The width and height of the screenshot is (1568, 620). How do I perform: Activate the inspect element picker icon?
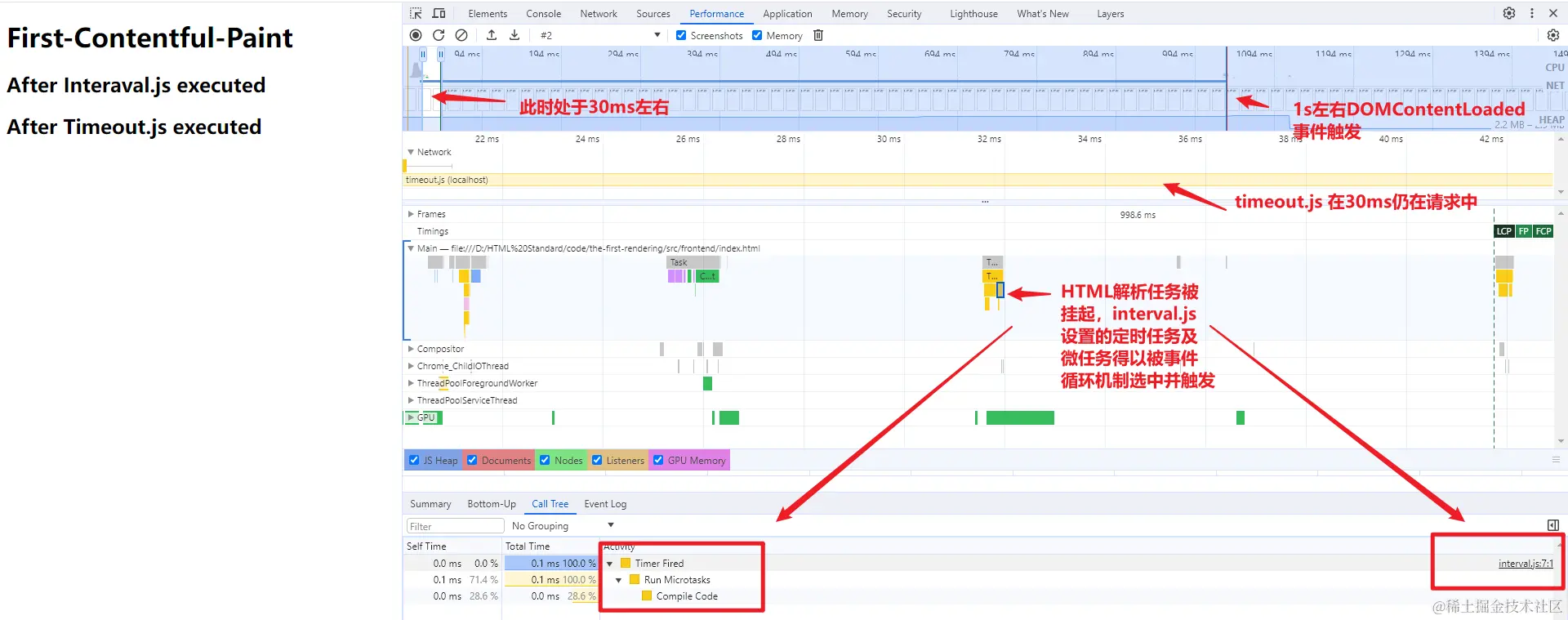pos(416,13)
